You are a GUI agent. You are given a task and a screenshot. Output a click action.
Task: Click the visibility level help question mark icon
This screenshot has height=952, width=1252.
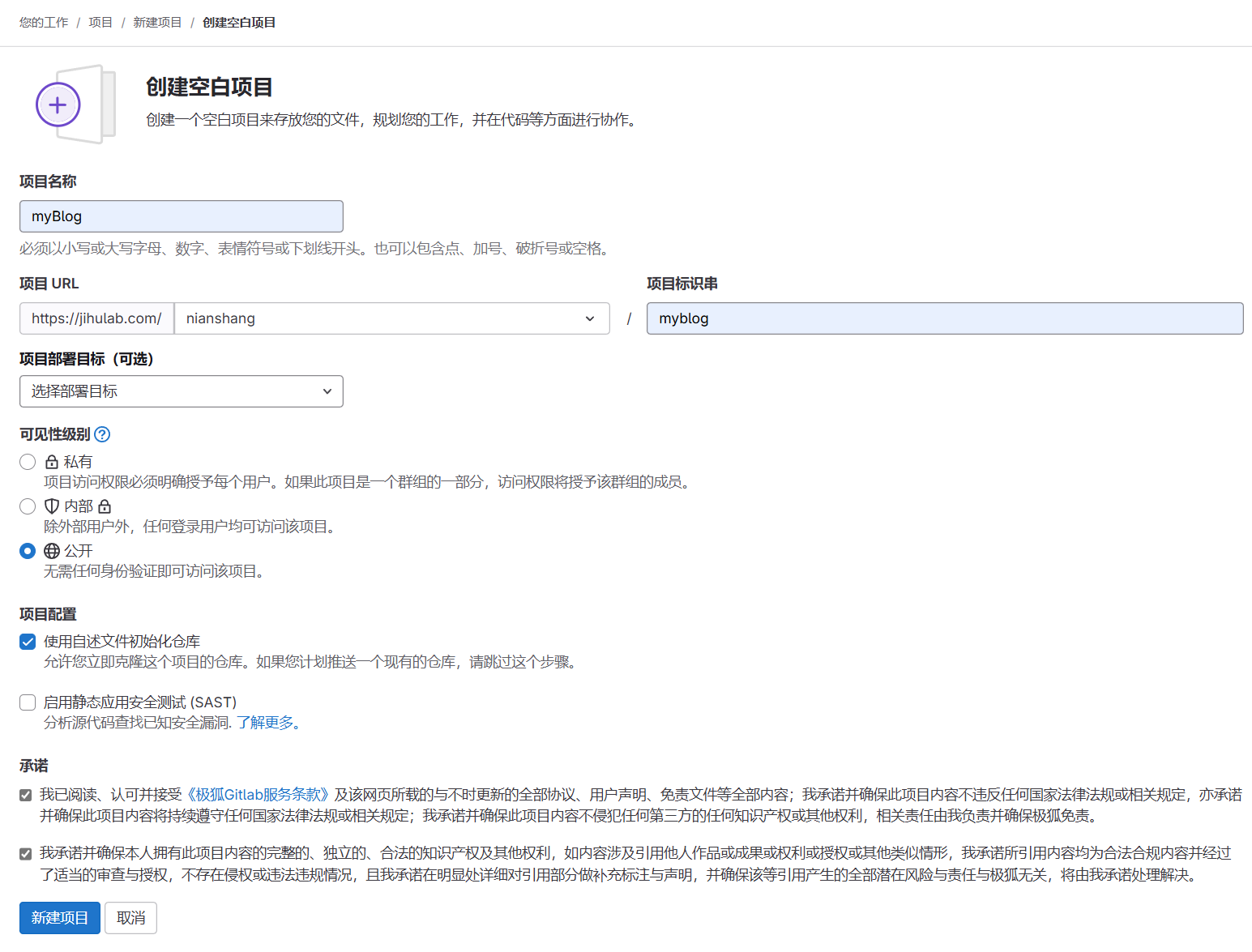(x=102, y=434)
